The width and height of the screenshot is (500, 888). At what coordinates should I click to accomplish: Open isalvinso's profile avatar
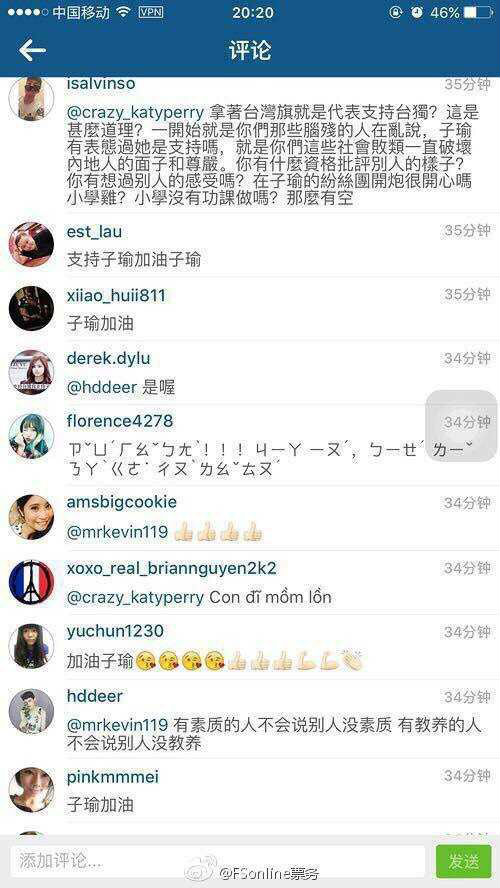coord(31,99)
